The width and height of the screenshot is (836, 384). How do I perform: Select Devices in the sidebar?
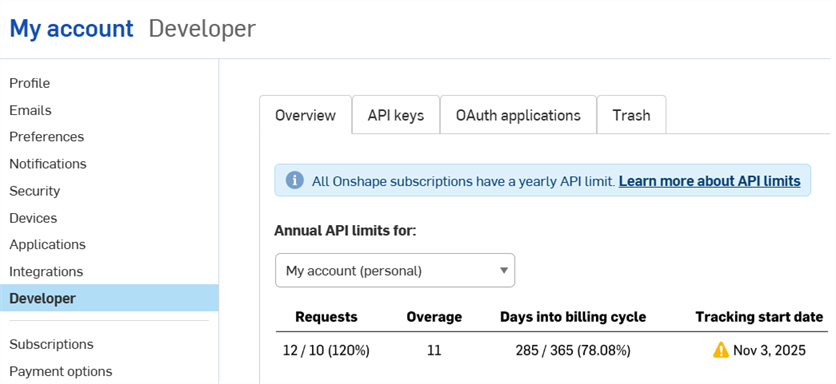click(x=33, y=218)
